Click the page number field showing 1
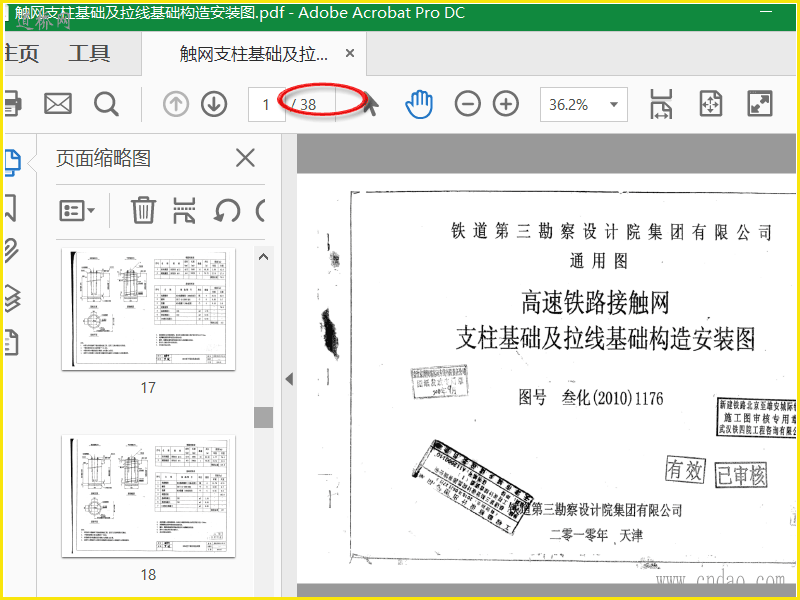The image size is (800, 600). pyautogui.click(x=266, y=105)
